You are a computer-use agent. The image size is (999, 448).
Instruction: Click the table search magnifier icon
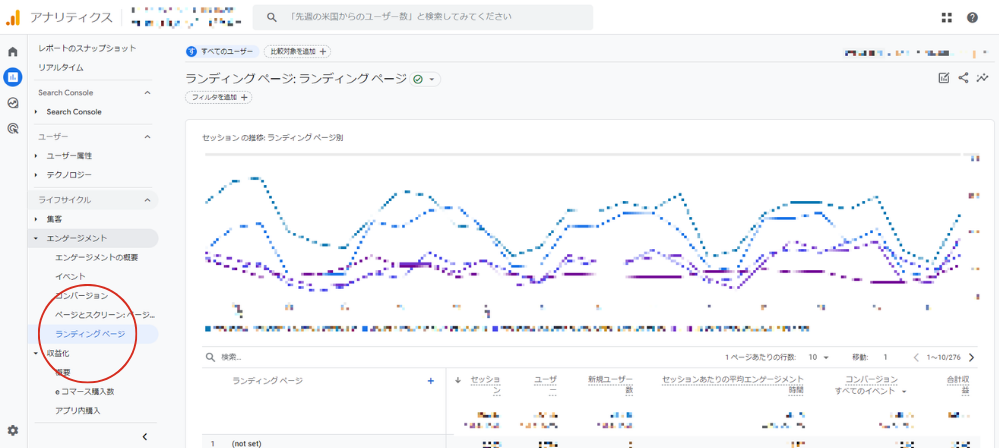pos(210,358)
